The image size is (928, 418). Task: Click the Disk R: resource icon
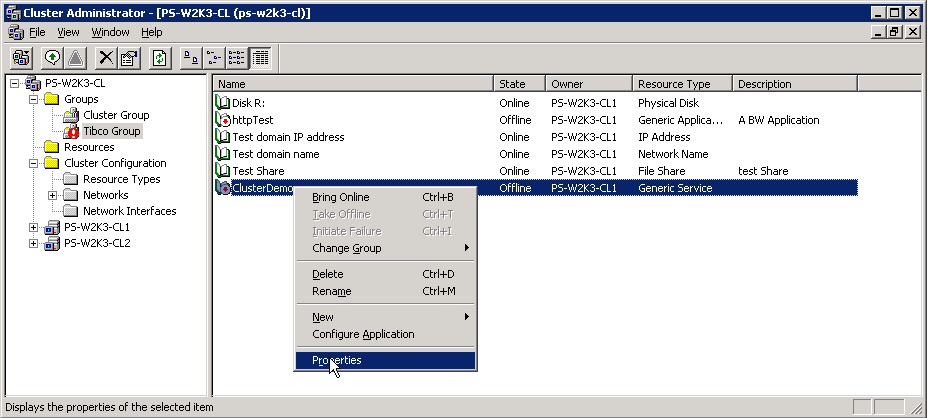[x=223, y=103]
